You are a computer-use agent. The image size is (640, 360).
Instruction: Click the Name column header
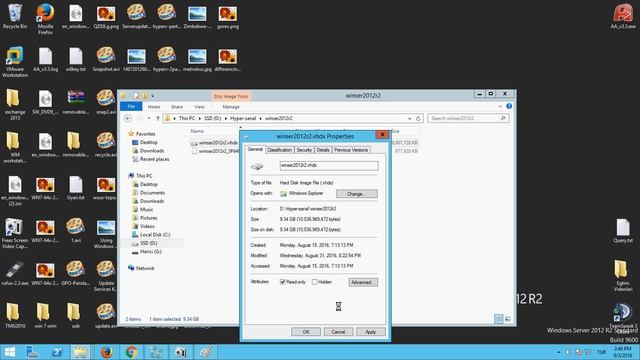pyautogui.click(x=197, y=131)
